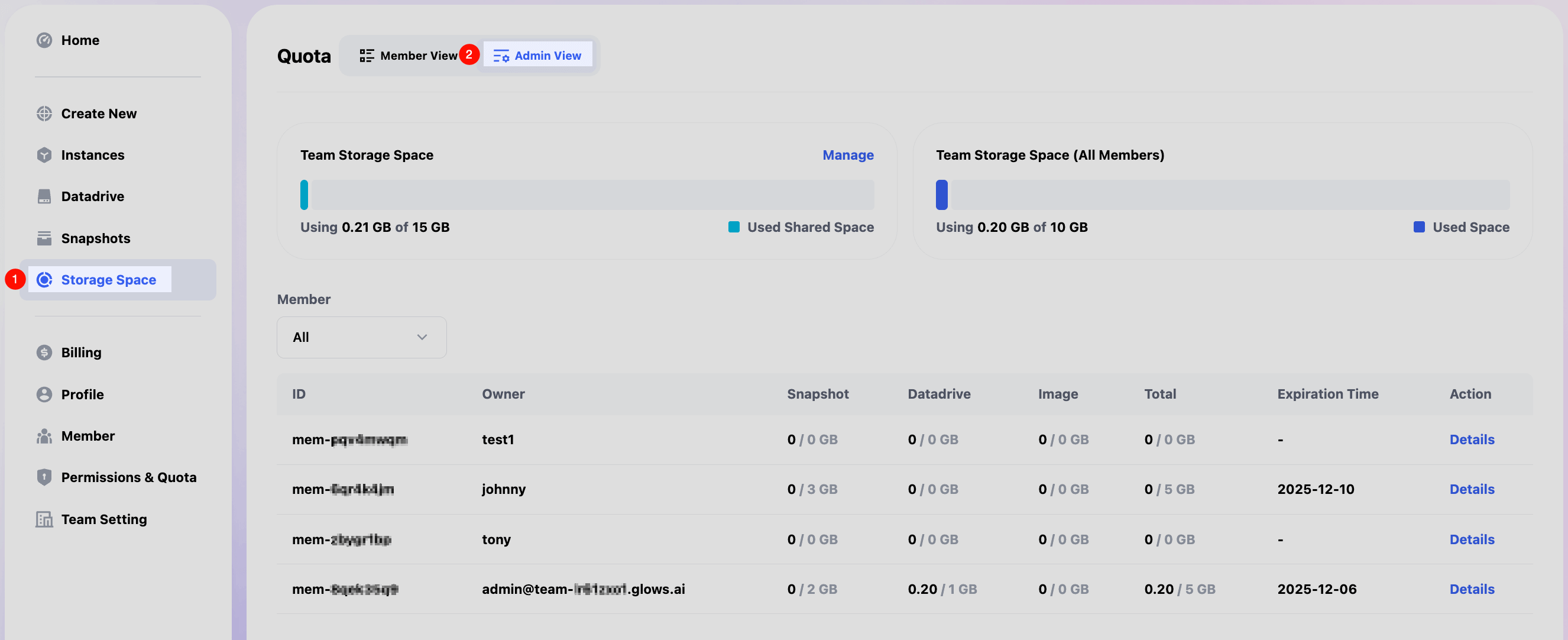Click Details link in the tony row

[1471, 539]
